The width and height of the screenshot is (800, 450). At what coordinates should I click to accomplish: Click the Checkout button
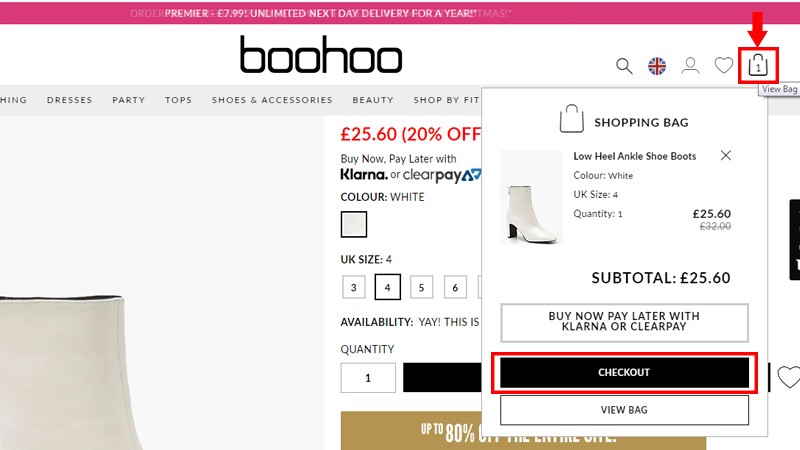(624, 372)
